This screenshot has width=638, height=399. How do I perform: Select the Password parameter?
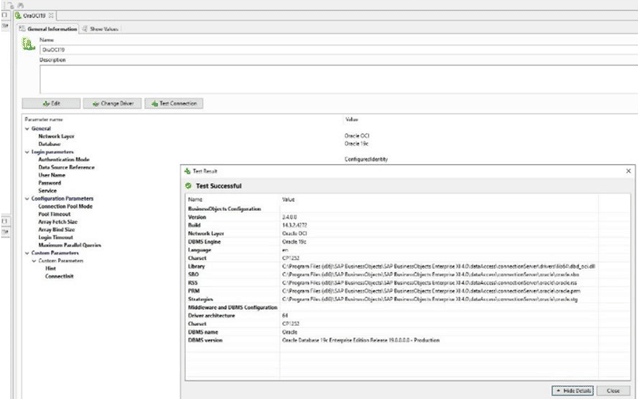point(50,183)
